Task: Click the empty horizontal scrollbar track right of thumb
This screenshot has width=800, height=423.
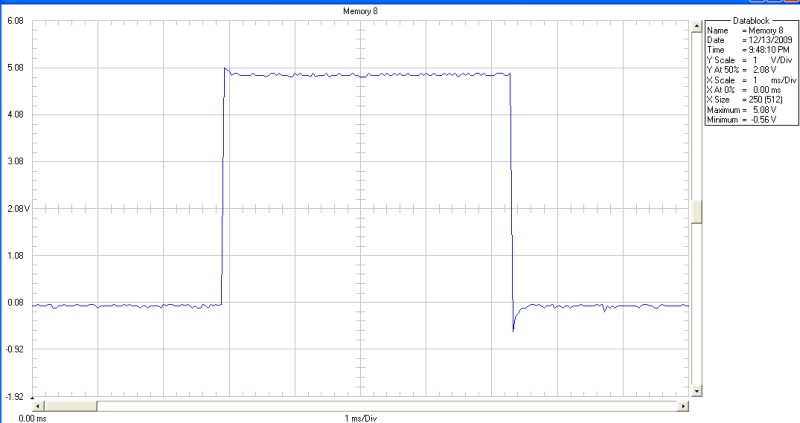Action: 380,406
